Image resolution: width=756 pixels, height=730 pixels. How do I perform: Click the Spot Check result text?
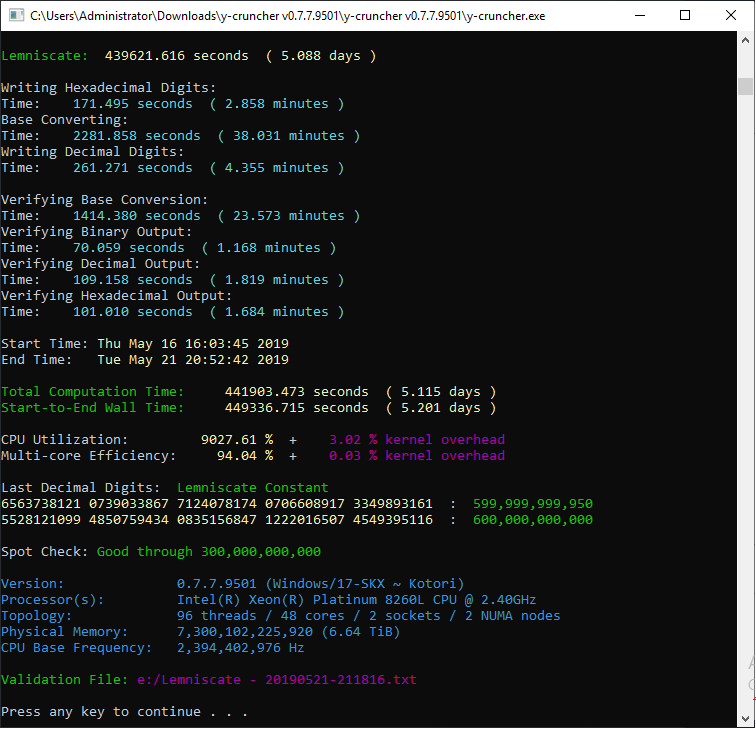(x=208, y=552)
